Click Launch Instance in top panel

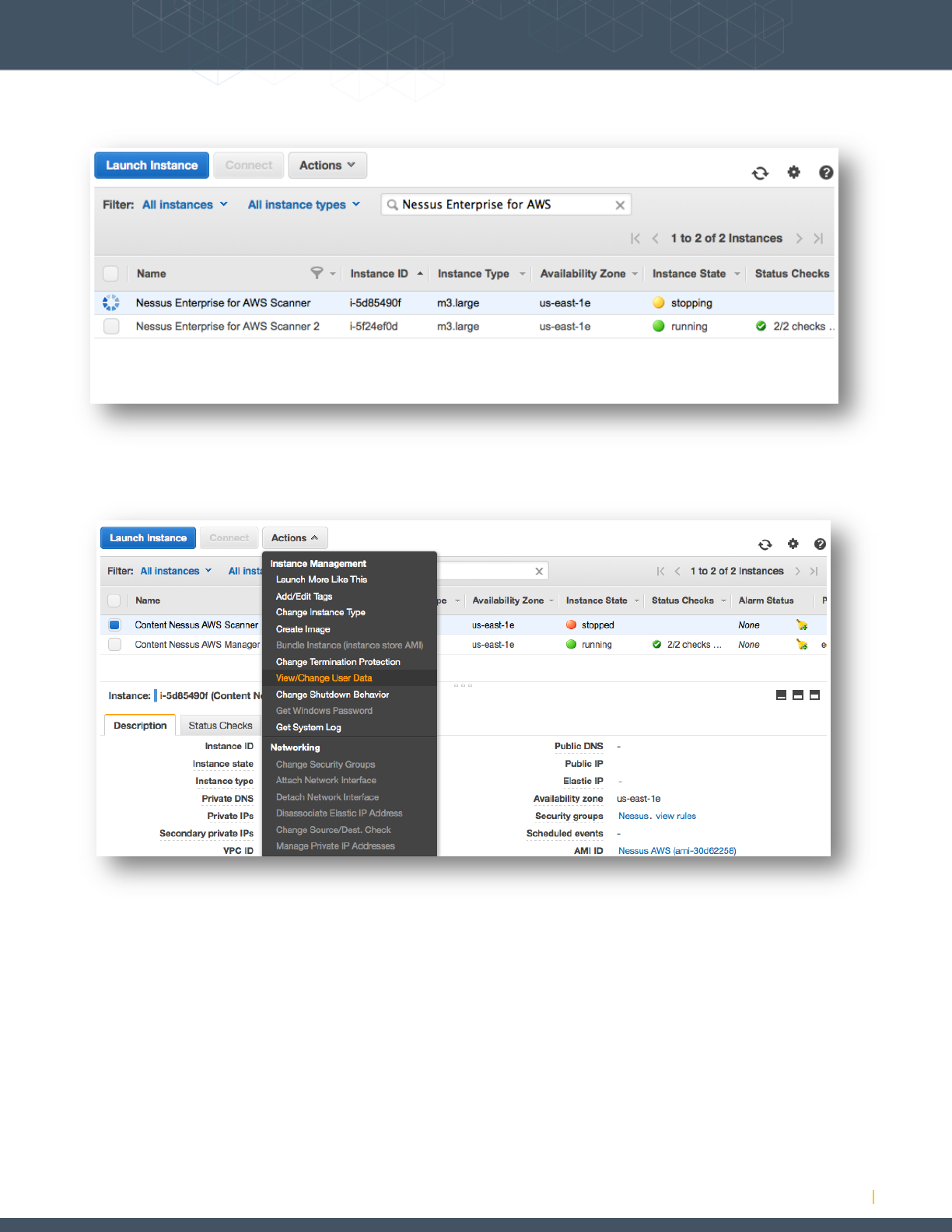point(152,165)
